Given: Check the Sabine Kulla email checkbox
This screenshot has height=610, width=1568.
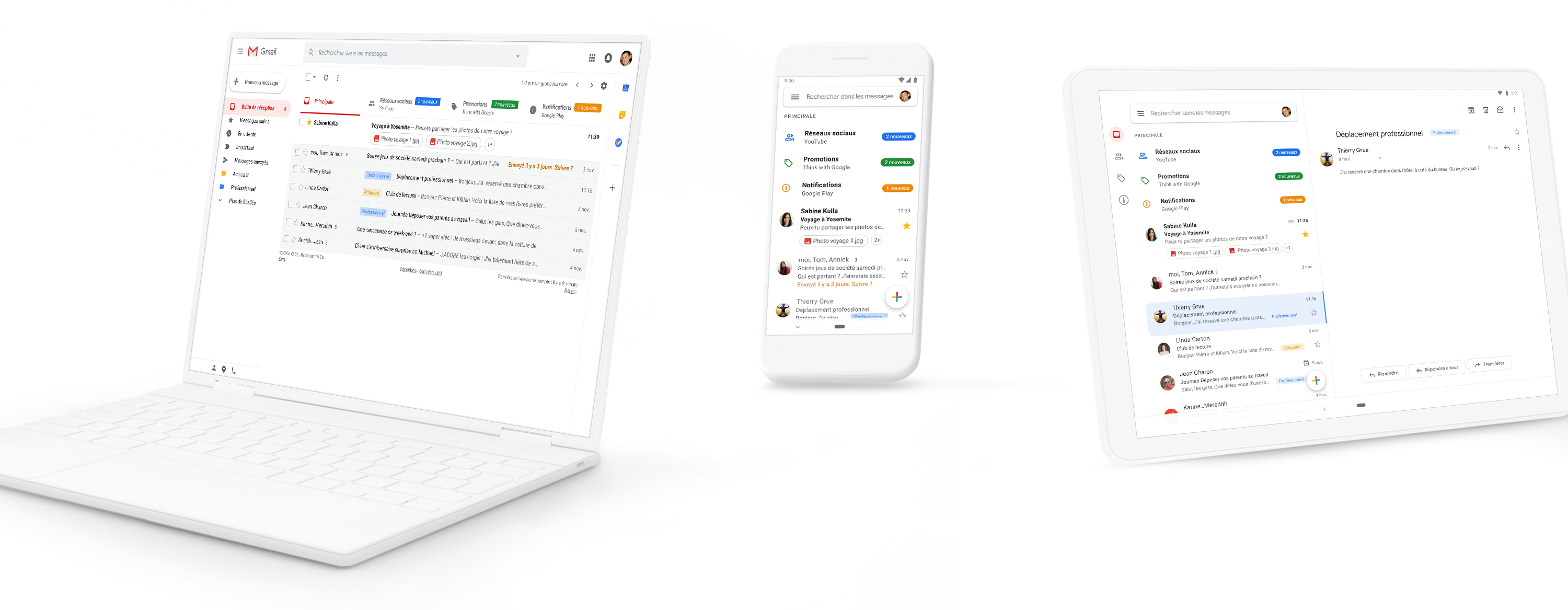Looking at the screenshot, I should (299, 122).
